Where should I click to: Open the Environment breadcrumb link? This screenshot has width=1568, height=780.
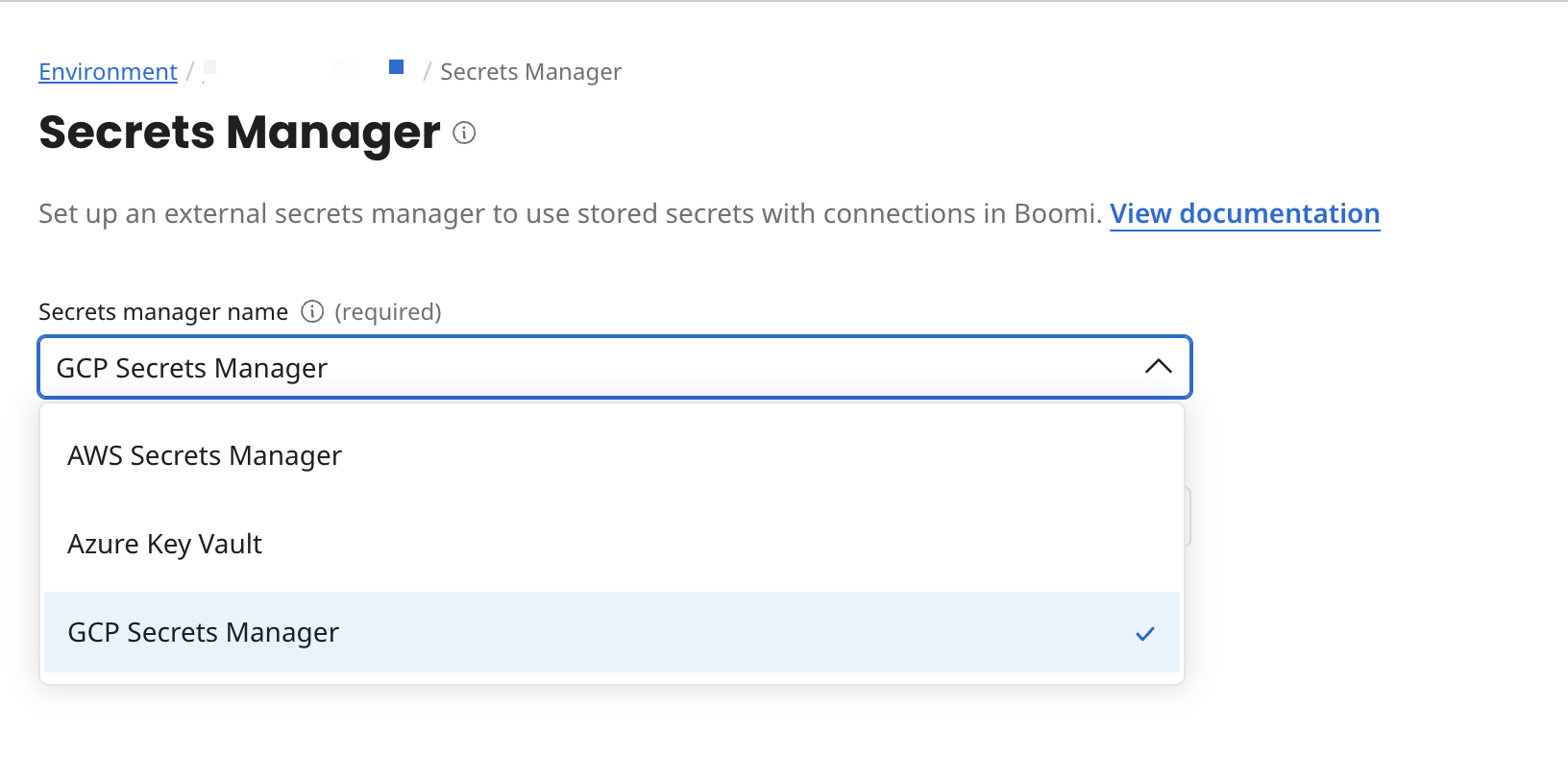click(x=108, y=72)
